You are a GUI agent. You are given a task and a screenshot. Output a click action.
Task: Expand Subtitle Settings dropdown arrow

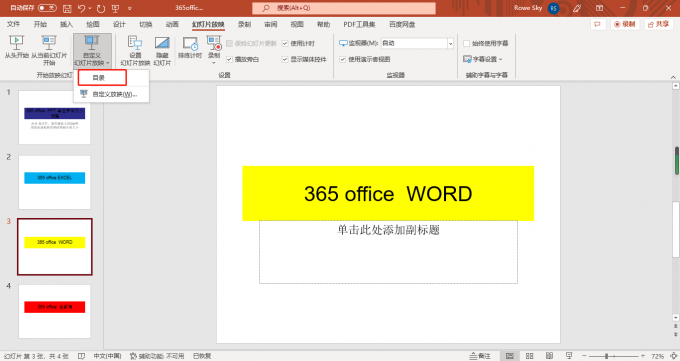coord(500,59)
